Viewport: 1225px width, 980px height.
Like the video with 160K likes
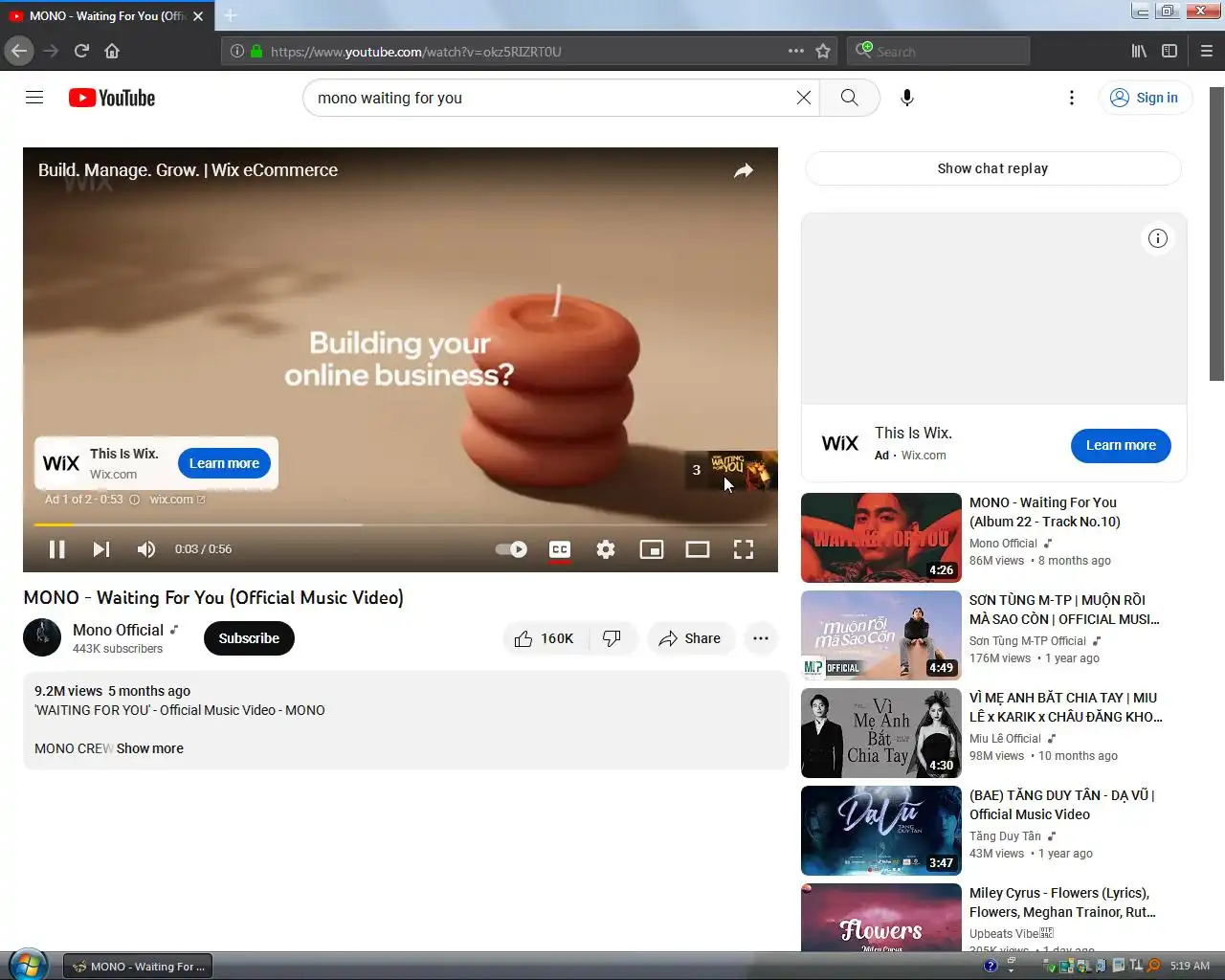(544, 638)
